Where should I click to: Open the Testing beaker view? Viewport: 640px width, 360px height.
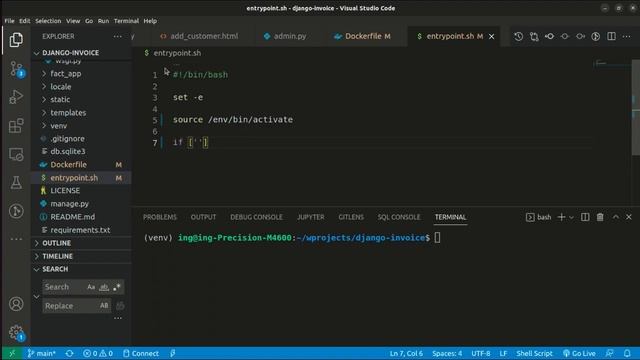pos(16,182)
